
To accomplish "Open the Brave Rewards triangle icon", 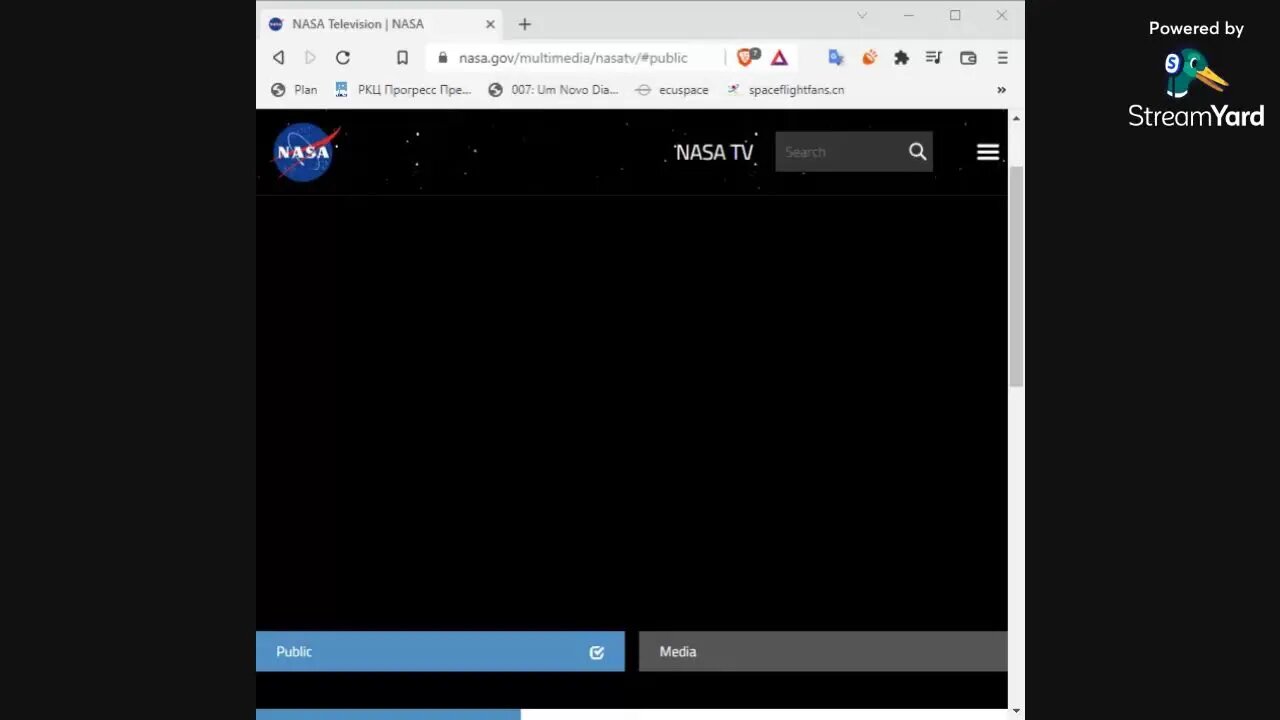I will point(779,58).
